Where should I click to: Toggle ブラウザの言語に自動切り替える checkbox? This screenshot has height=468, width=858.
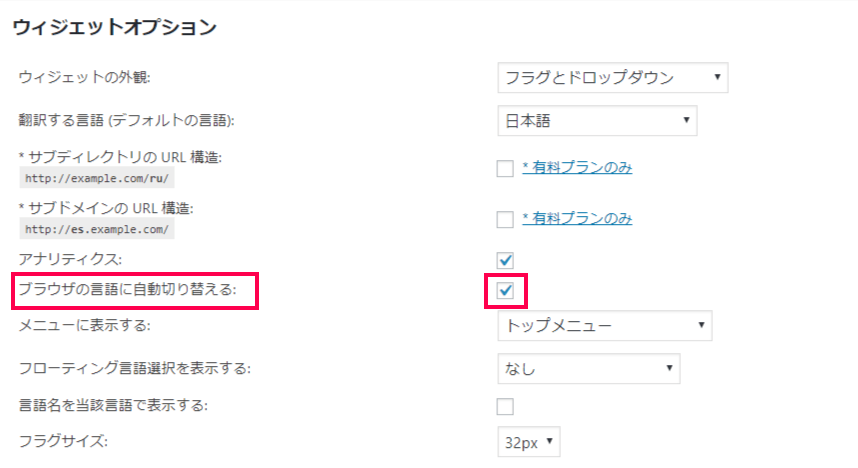point(505,290)
